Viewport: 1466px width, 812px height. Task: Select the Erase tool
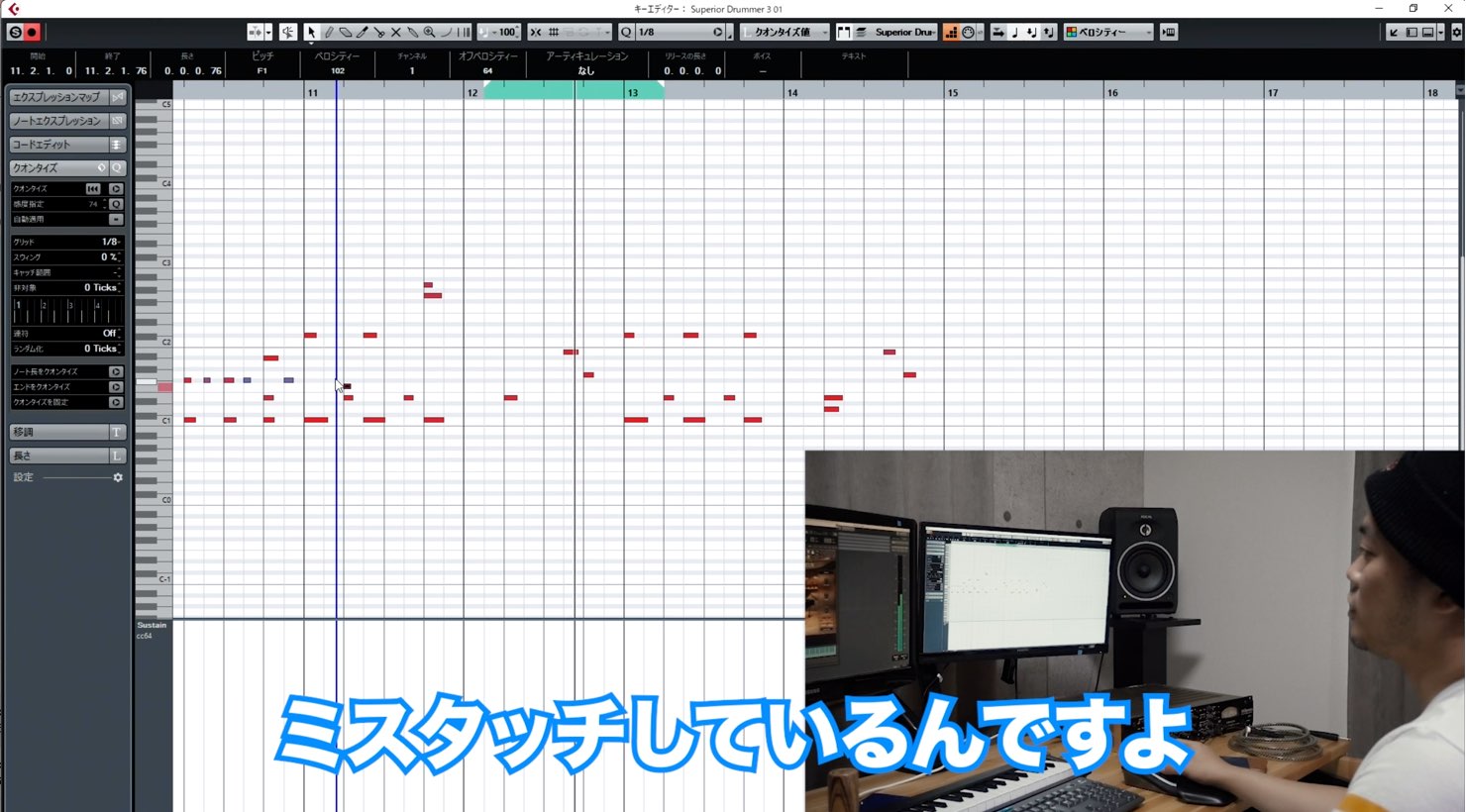tap(346, 32)
